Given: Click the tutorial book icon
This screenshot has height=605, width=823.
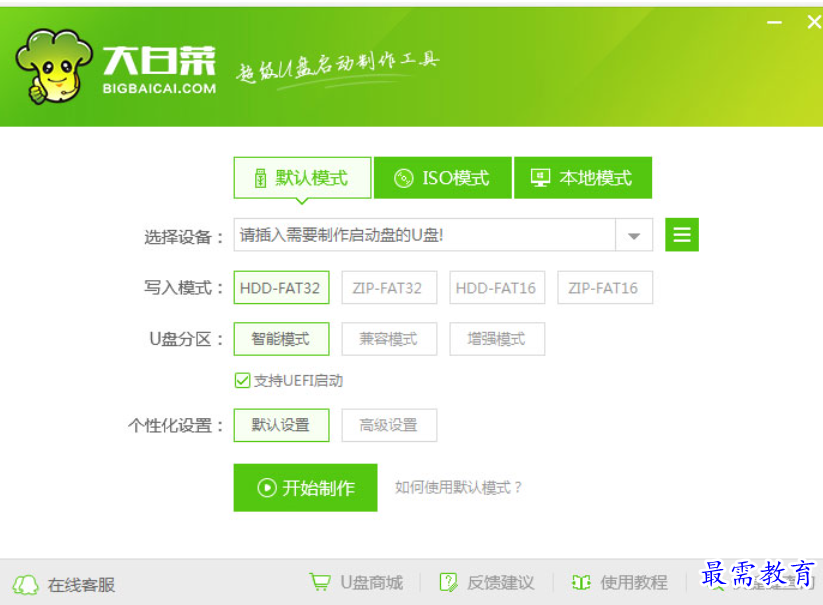Looking at the screenshot, I should [x=581, y=582].
